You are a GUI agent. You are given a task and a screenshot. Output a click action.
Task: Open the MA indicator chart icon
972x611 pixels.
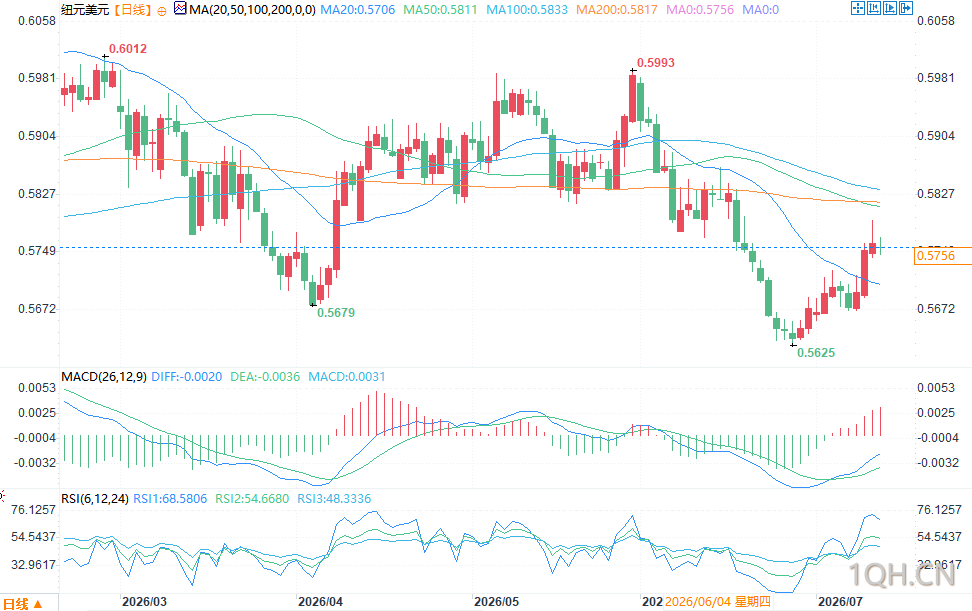click(x=180, y=9)
